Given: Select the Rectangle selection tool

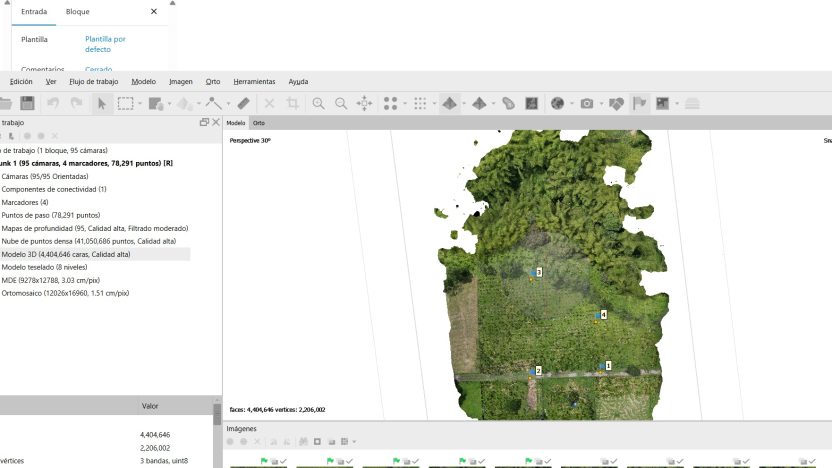Looking at the screenshot, I should pos(125,103).
